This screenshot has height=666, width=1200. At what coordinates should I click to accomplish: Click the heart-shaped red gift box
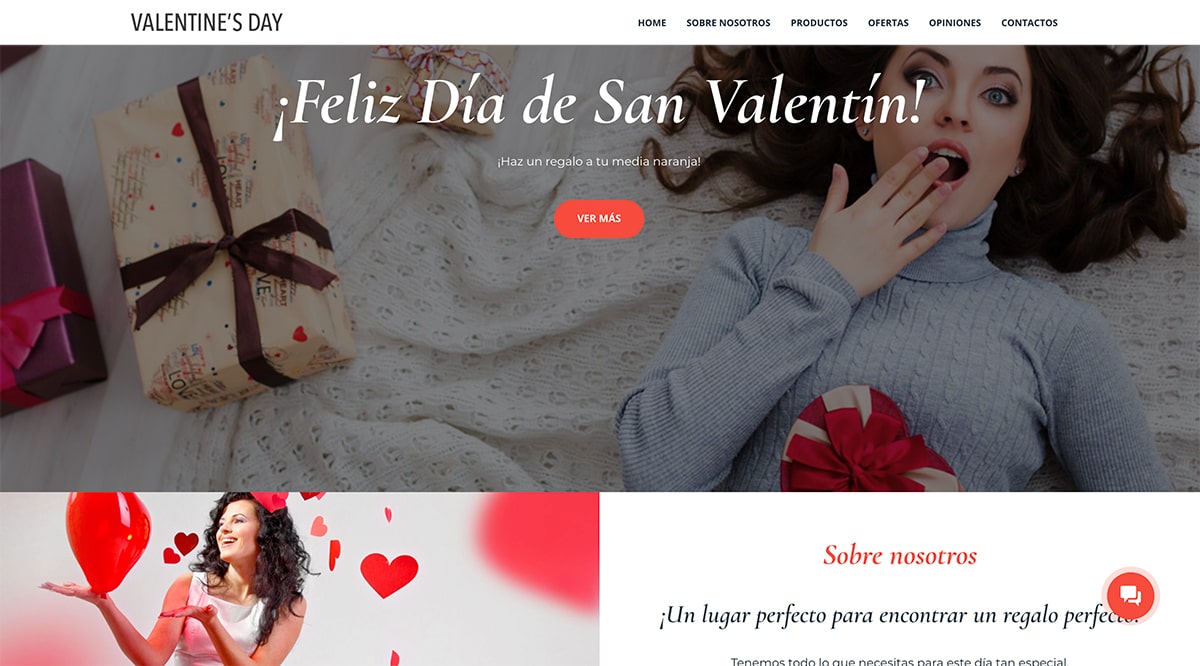[868, 442]
